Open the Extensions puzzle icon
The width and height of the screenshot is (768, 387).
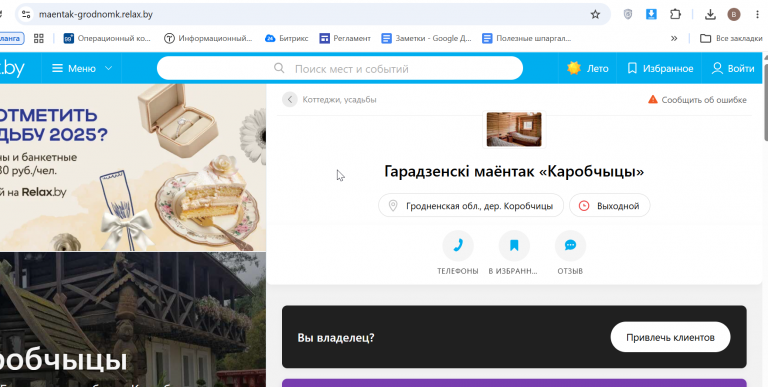pyautogui.click(x=675, y=14)
